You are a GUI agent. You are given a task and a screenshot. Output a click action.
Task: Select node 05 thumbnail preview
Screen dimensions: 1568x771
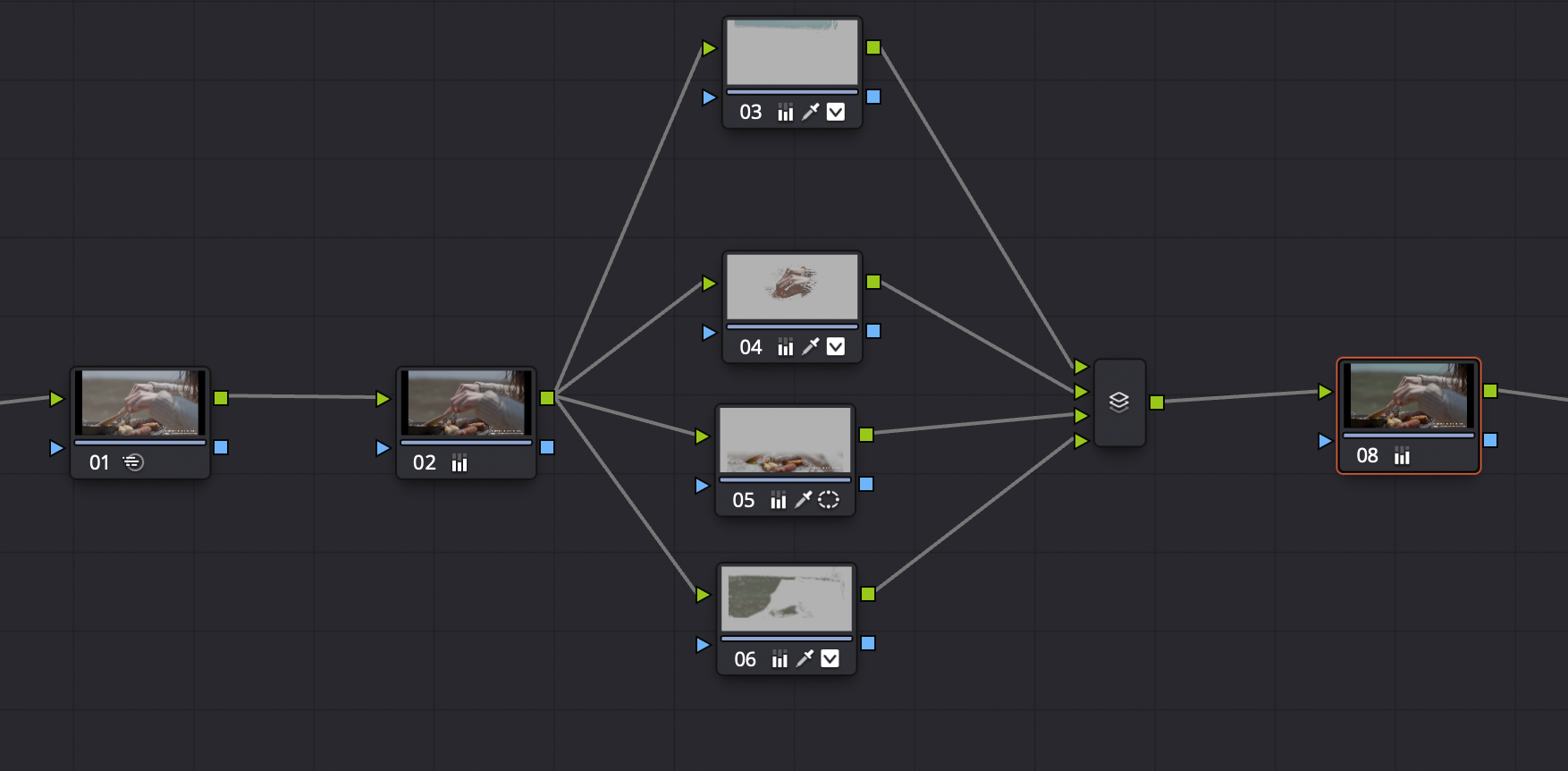pyautogui.click(x=785, y=439)
